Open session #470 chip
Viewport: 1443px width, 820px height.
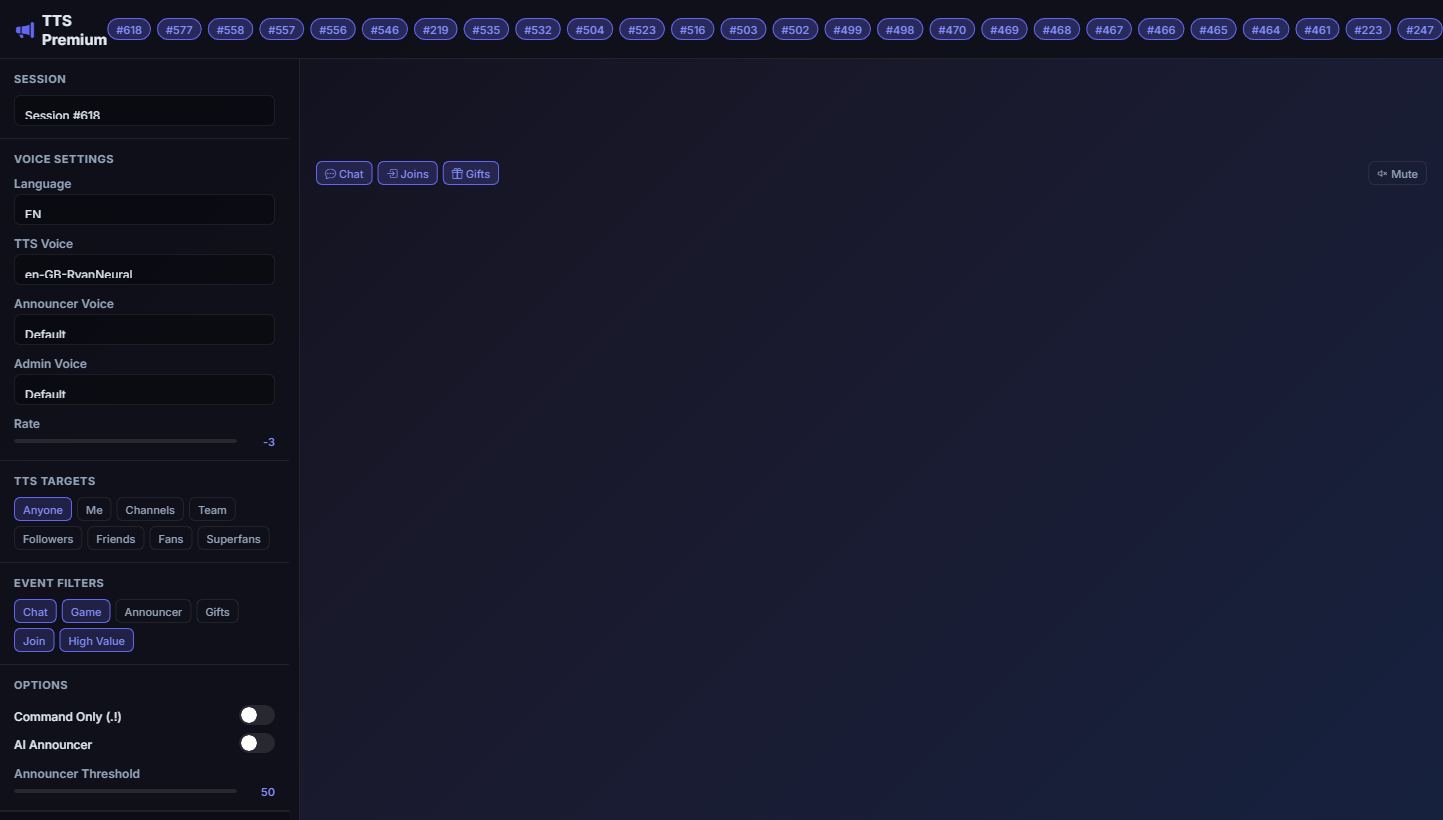coord(952,30)
